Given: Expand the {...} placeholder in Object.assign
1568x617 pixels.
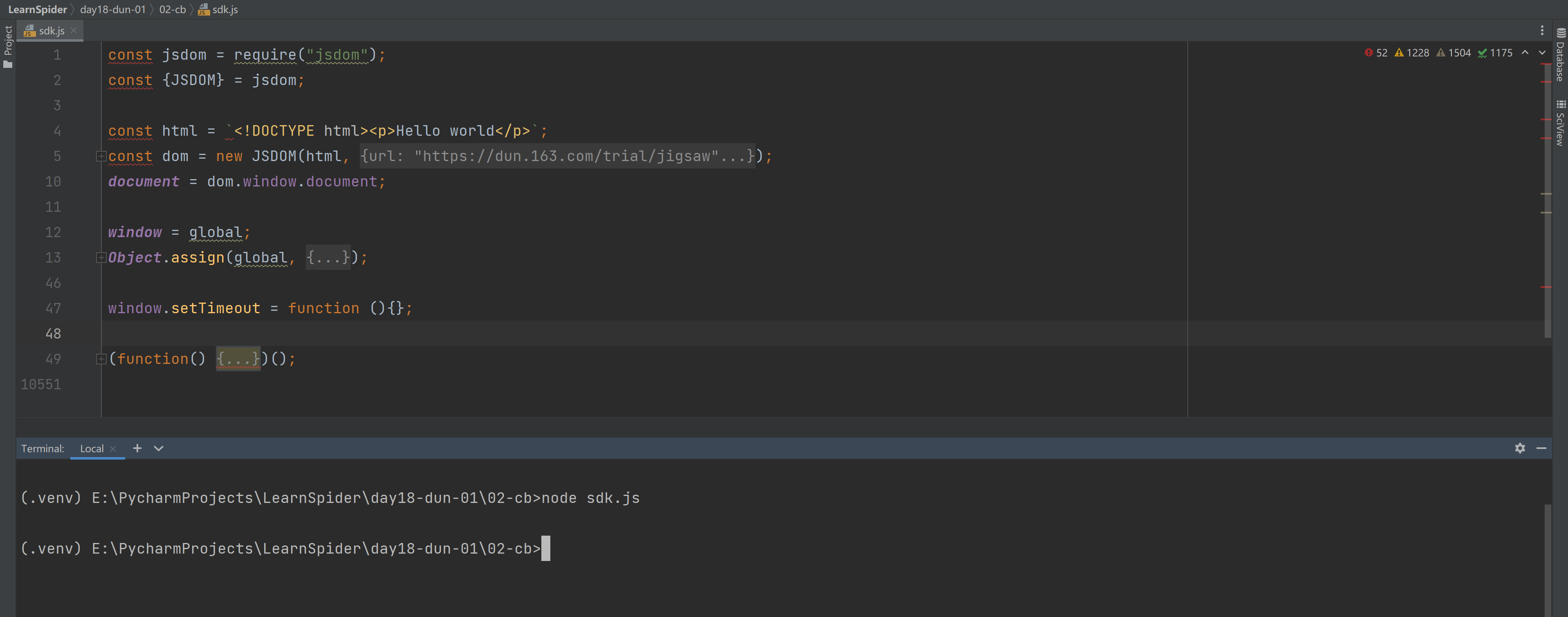Looking at the screenshot, I should click(x=328, y=258).
